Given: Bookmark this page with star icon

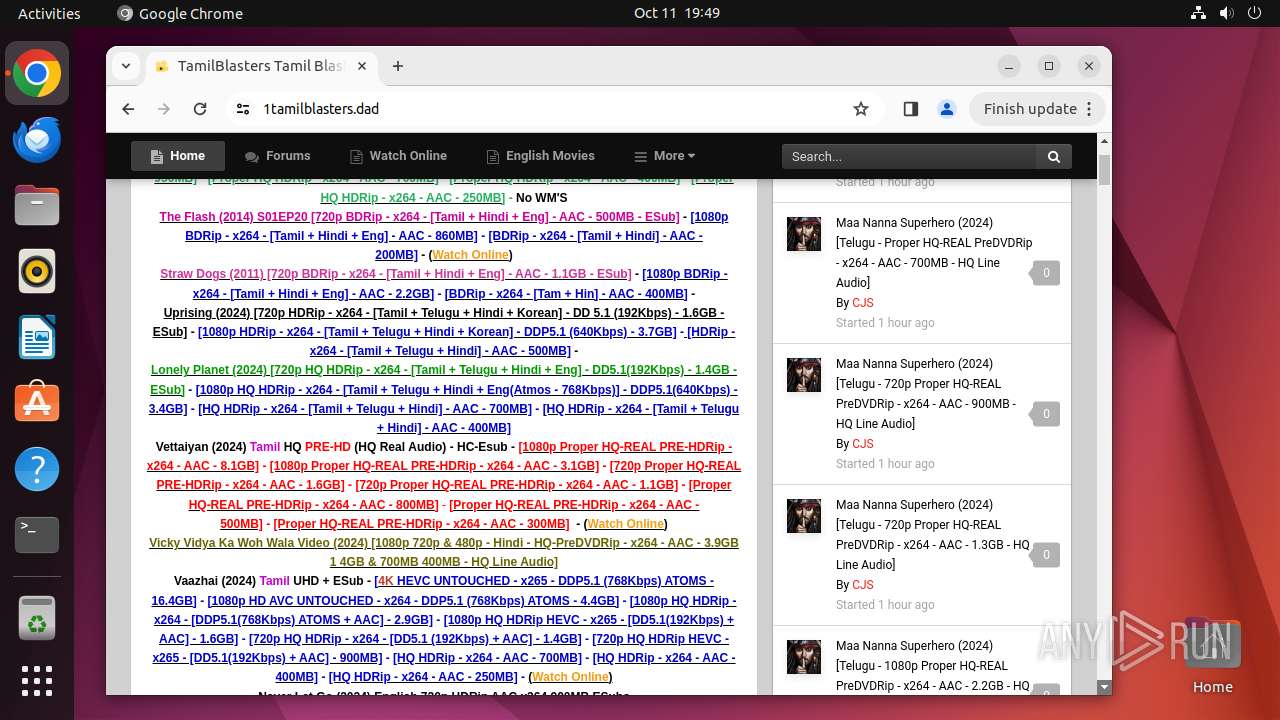Looking at the screenshot, I should click(x=861, y=109).
